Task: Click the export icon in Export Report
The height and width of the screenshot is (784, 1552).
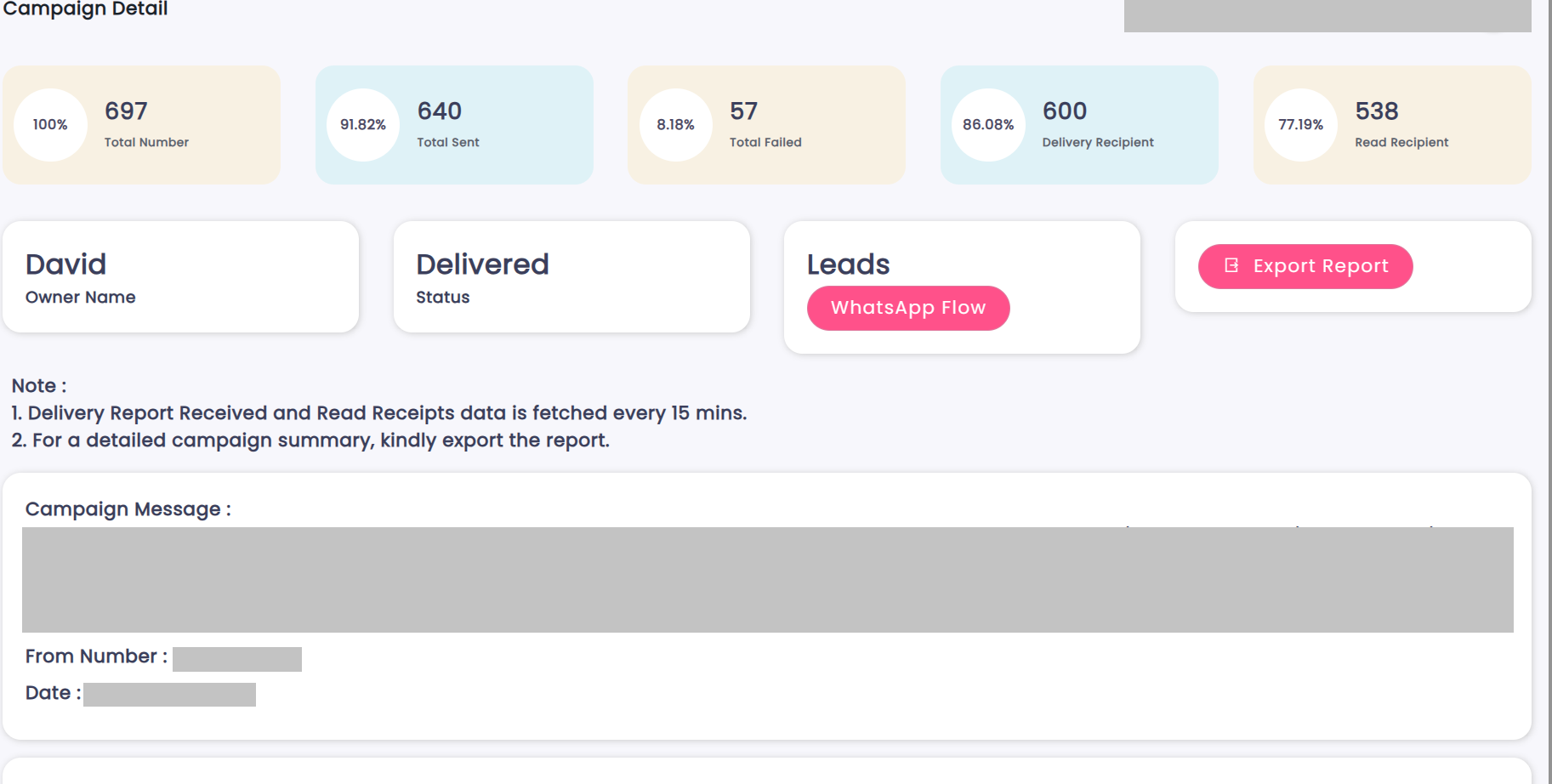Action: (x=1231, y=265)
